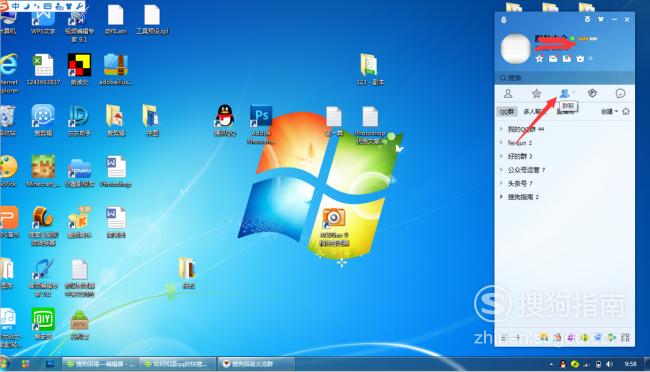Click the add friend plus icon at QQ bottom
650x372 pixels.
click(x=517, y=338)
